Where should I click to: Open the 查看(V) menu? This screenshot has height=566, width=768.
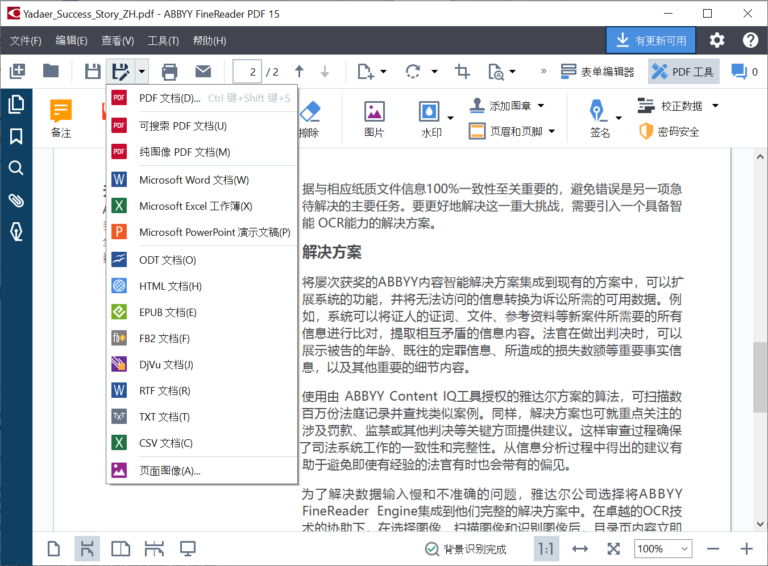point(118,41)
